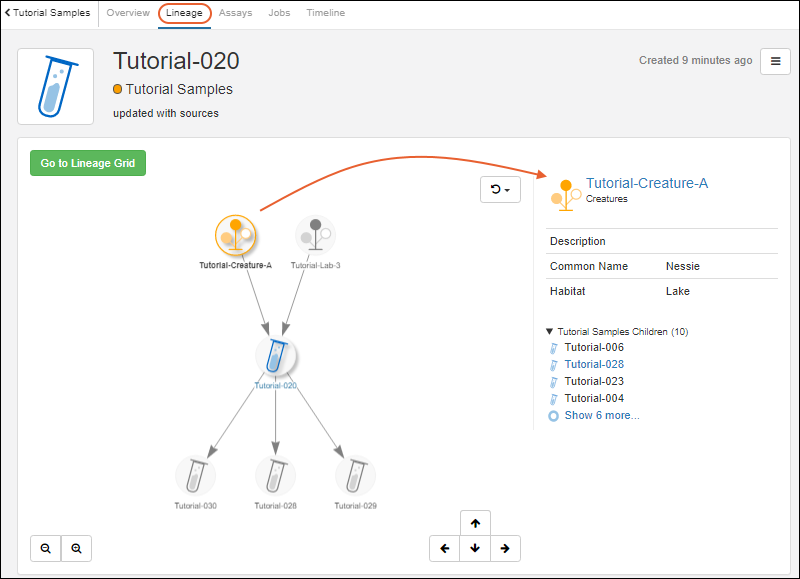Zoom in the lineage graph
800x579 pixels.
tap(76, 548)
